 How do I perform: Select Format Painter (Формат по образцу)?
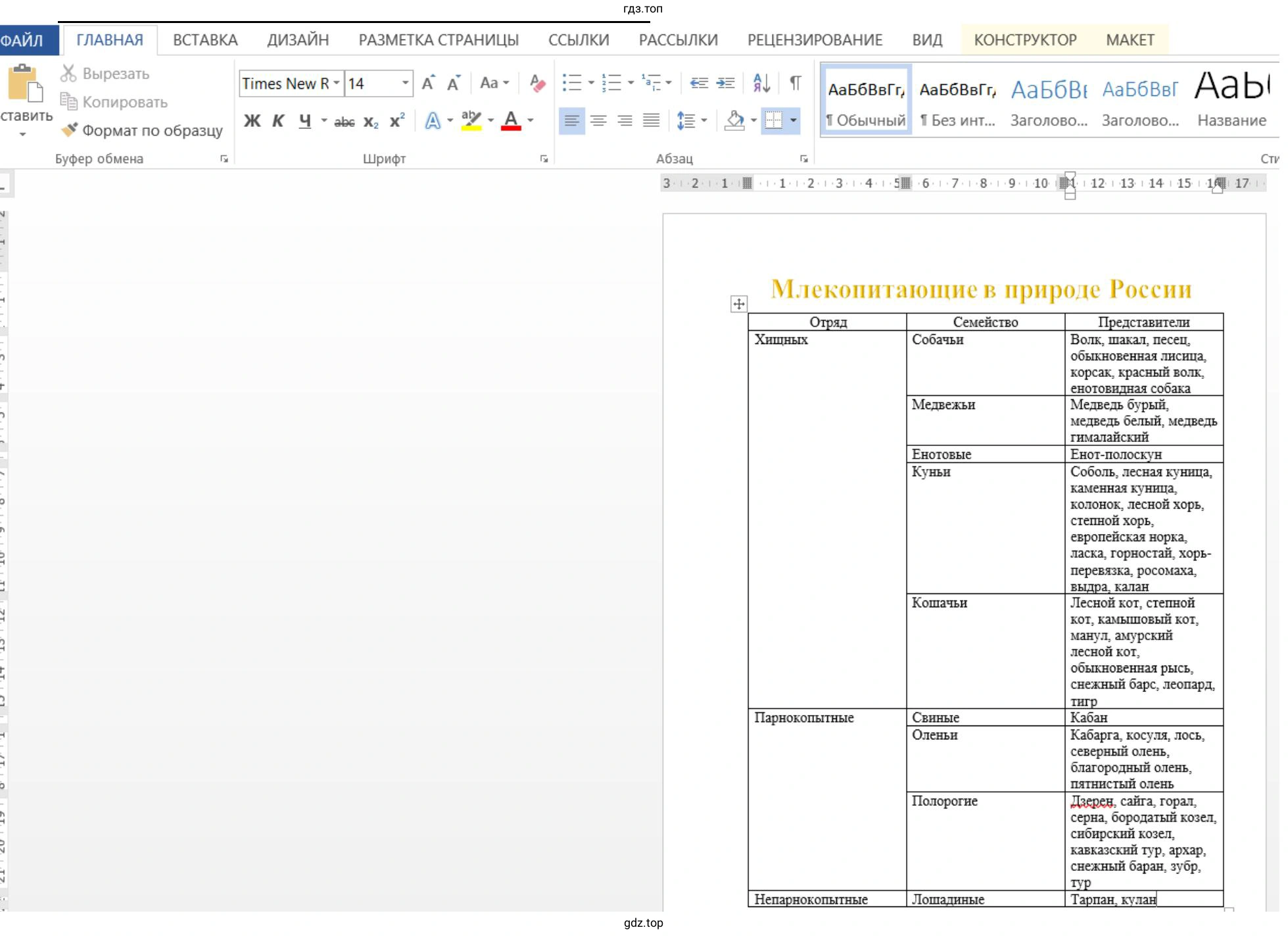(x=142, y=130)
